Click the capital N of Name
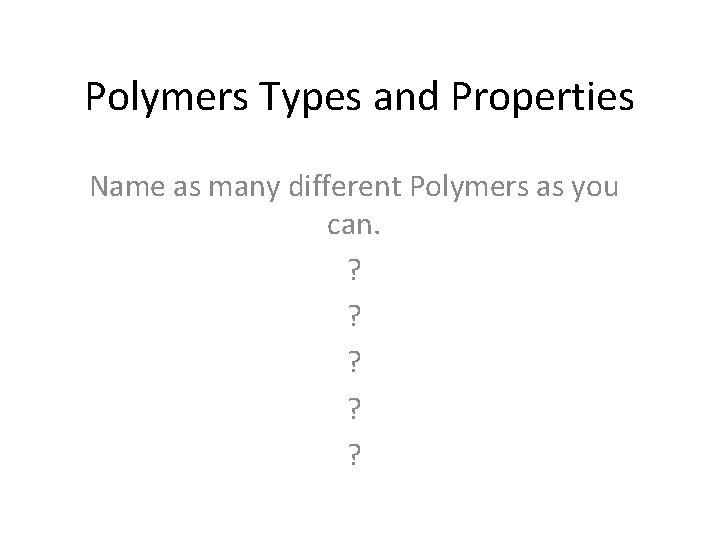The image size is (720, 540). click(x=100, y=186)
